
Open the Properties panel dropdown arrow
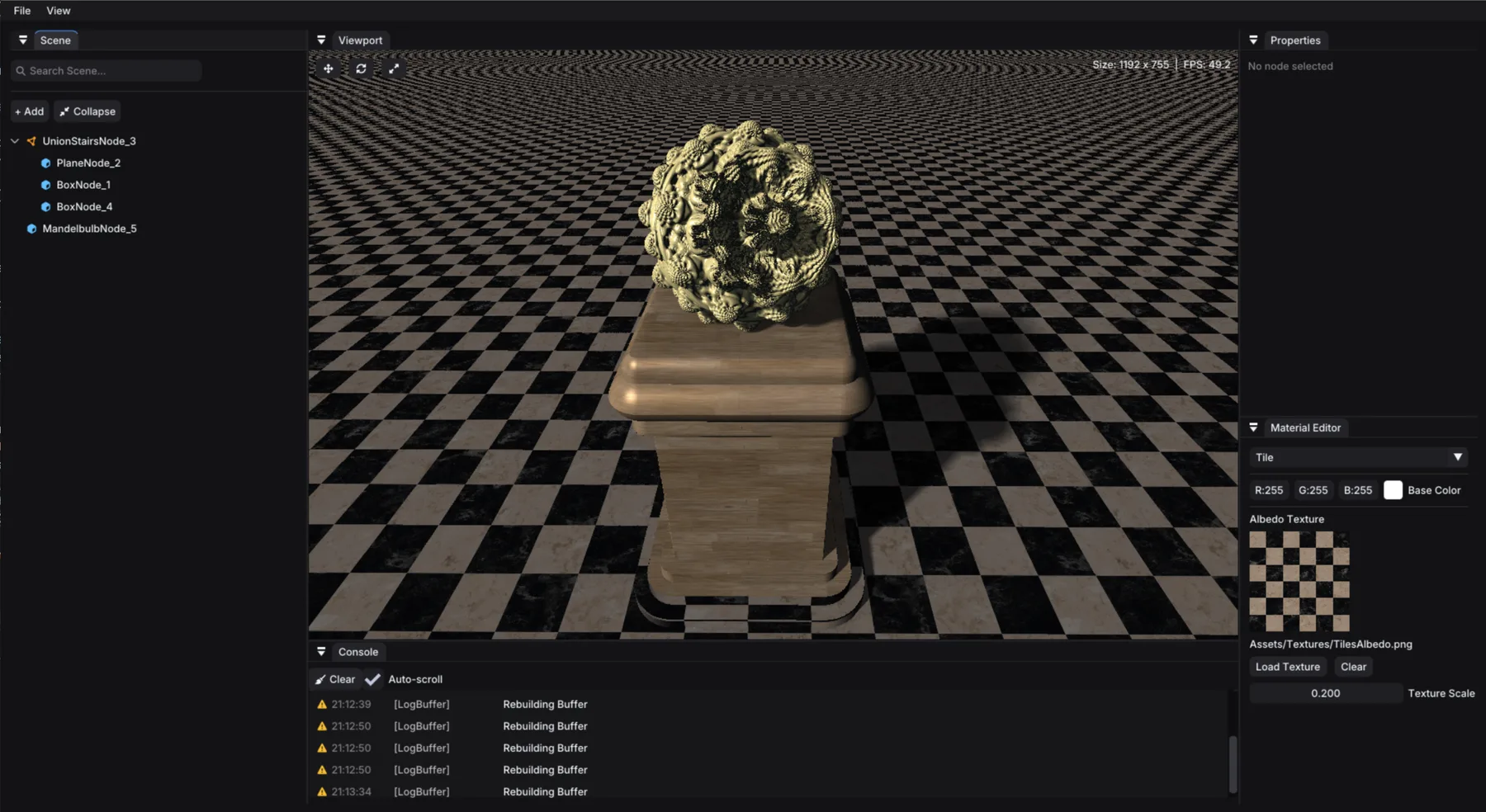(1253, 40)
